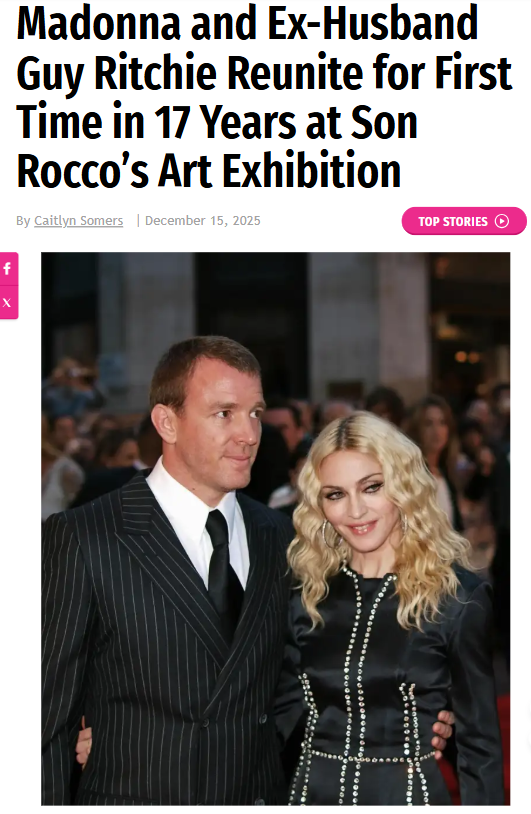Image resolution: width=531 pixels, height=814 pixels.
Task: Open the main article photo
Action: point(276,528)
